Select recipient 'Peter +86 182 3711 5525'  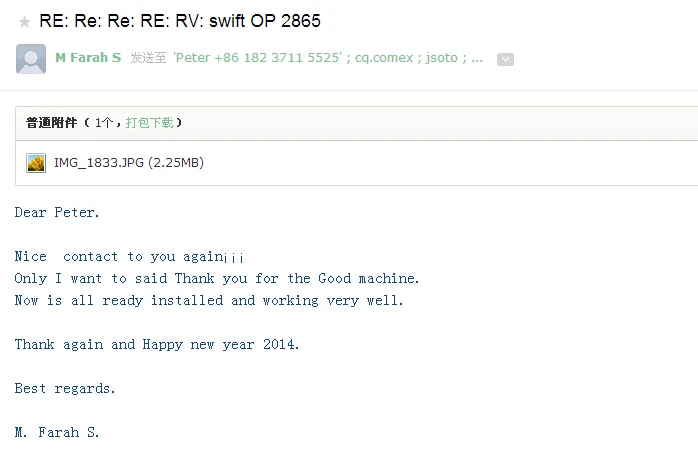click(x=260, y=58)
